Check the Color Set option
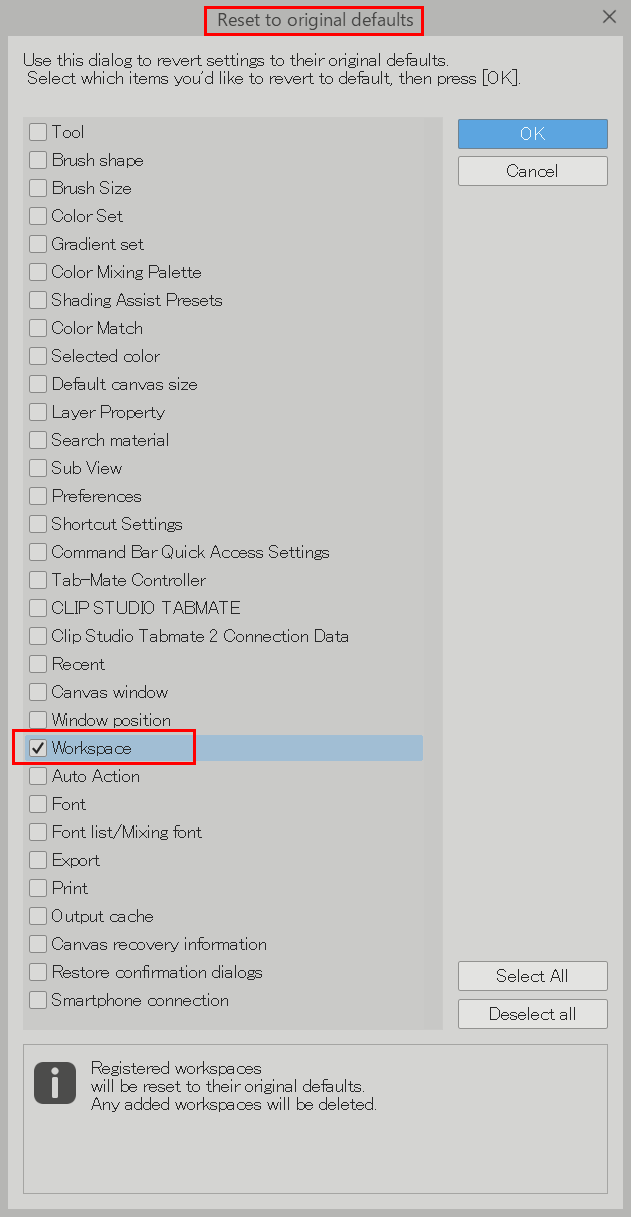The height and width of the screenshot is (1217, 631). tap(37, 216)
